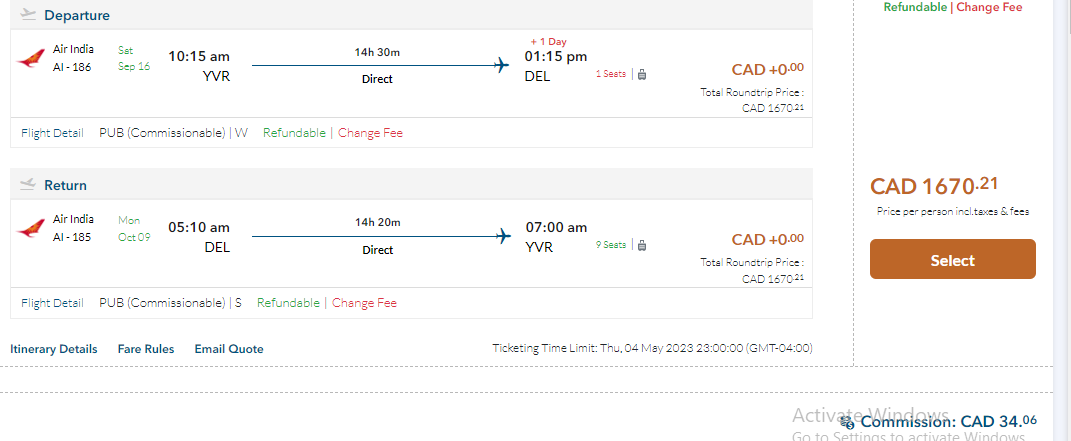Click Change Fee in the departure flight row

click(370, 132)
